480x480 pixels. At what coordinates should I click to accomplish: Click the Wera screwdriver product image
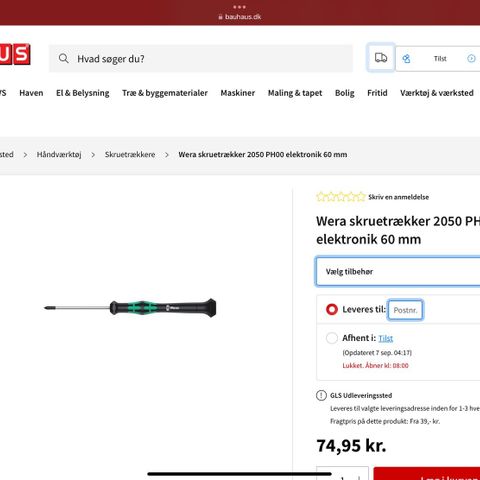130,307
